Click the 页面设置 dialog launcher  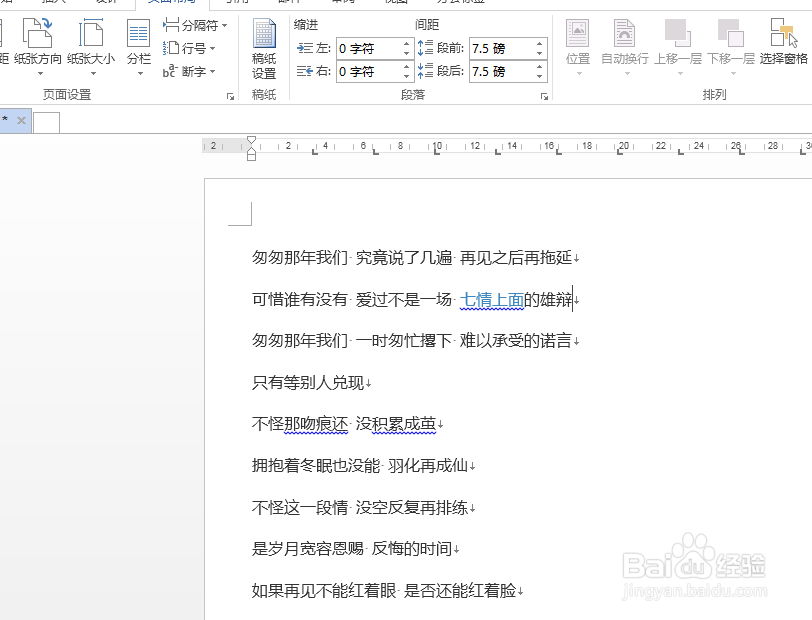tap(230, 96)
